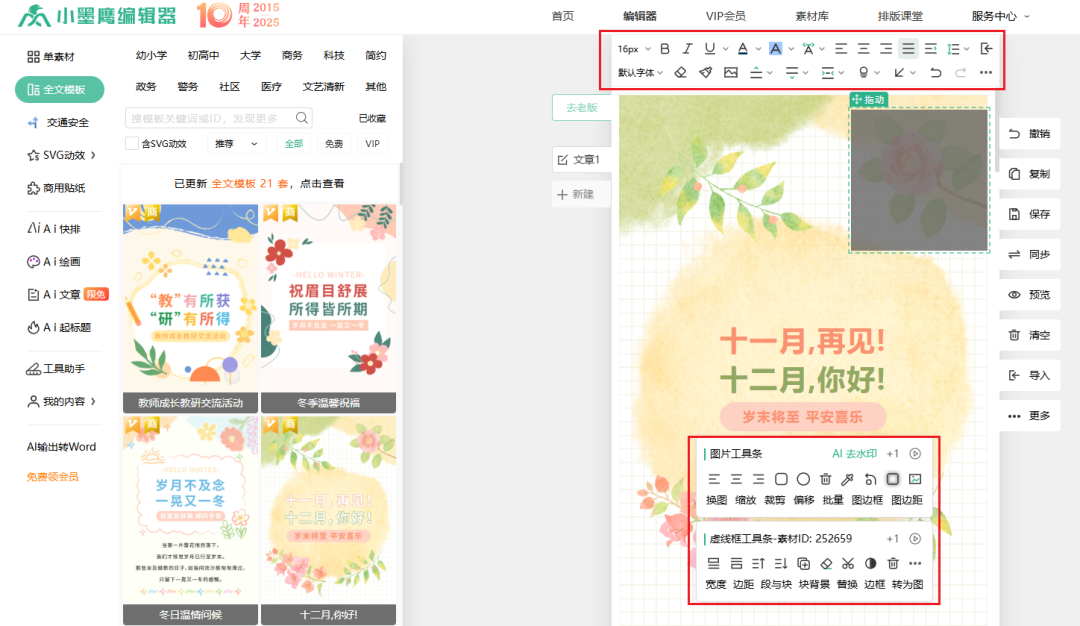Click the 保存 button on right panel

(x=1030, y=214)
